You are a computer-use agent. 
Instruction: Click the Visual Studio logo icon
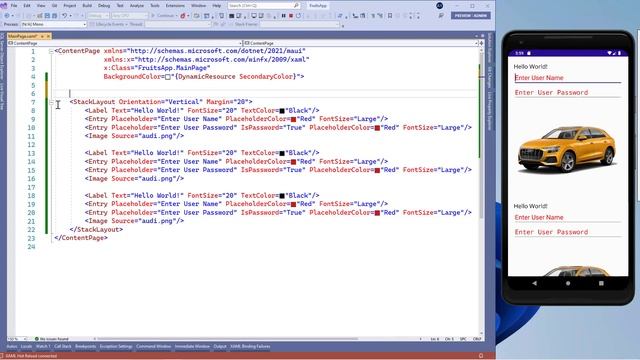click(x=4, y=6)
